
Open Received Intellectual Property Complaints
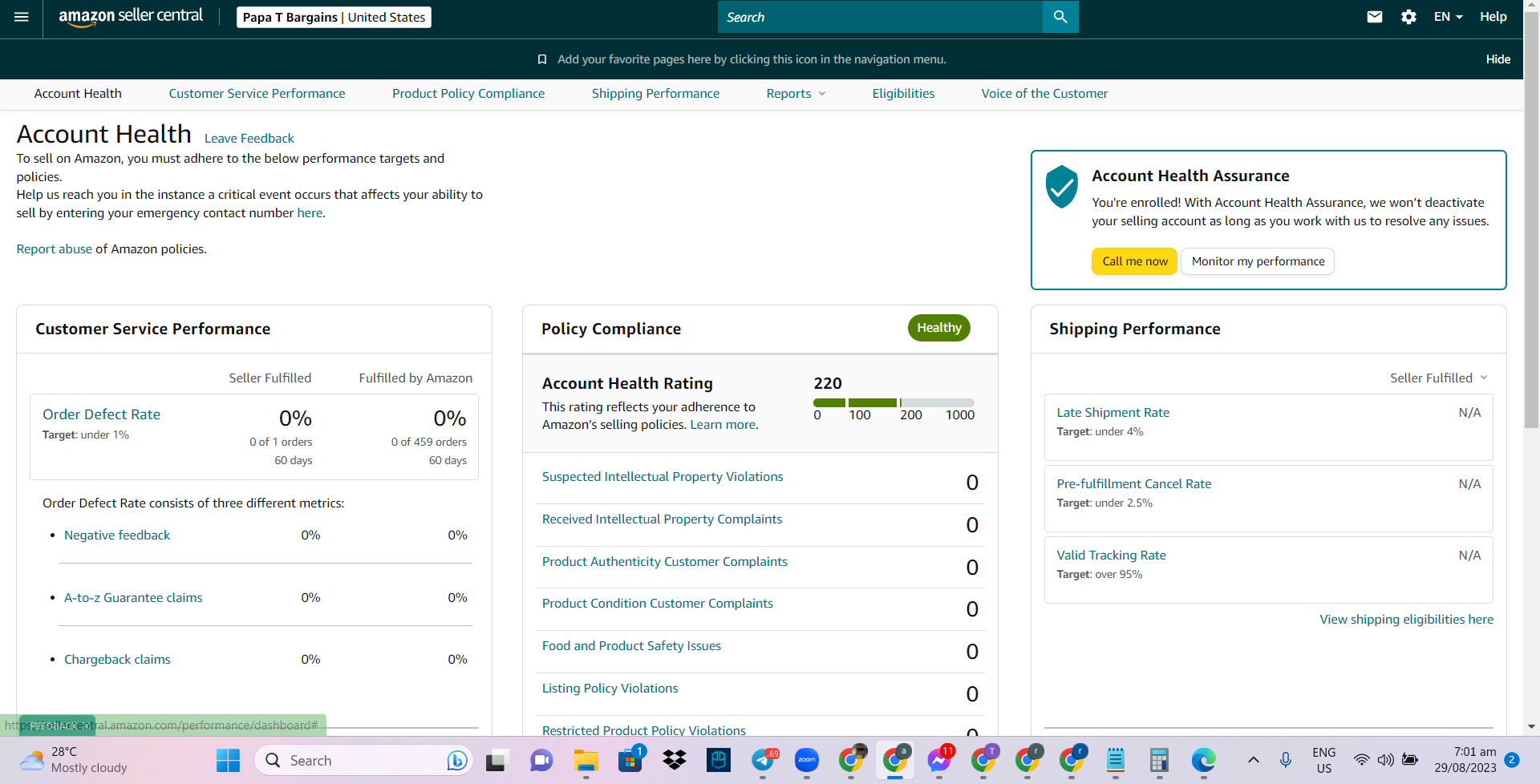[x=662, y=519]
